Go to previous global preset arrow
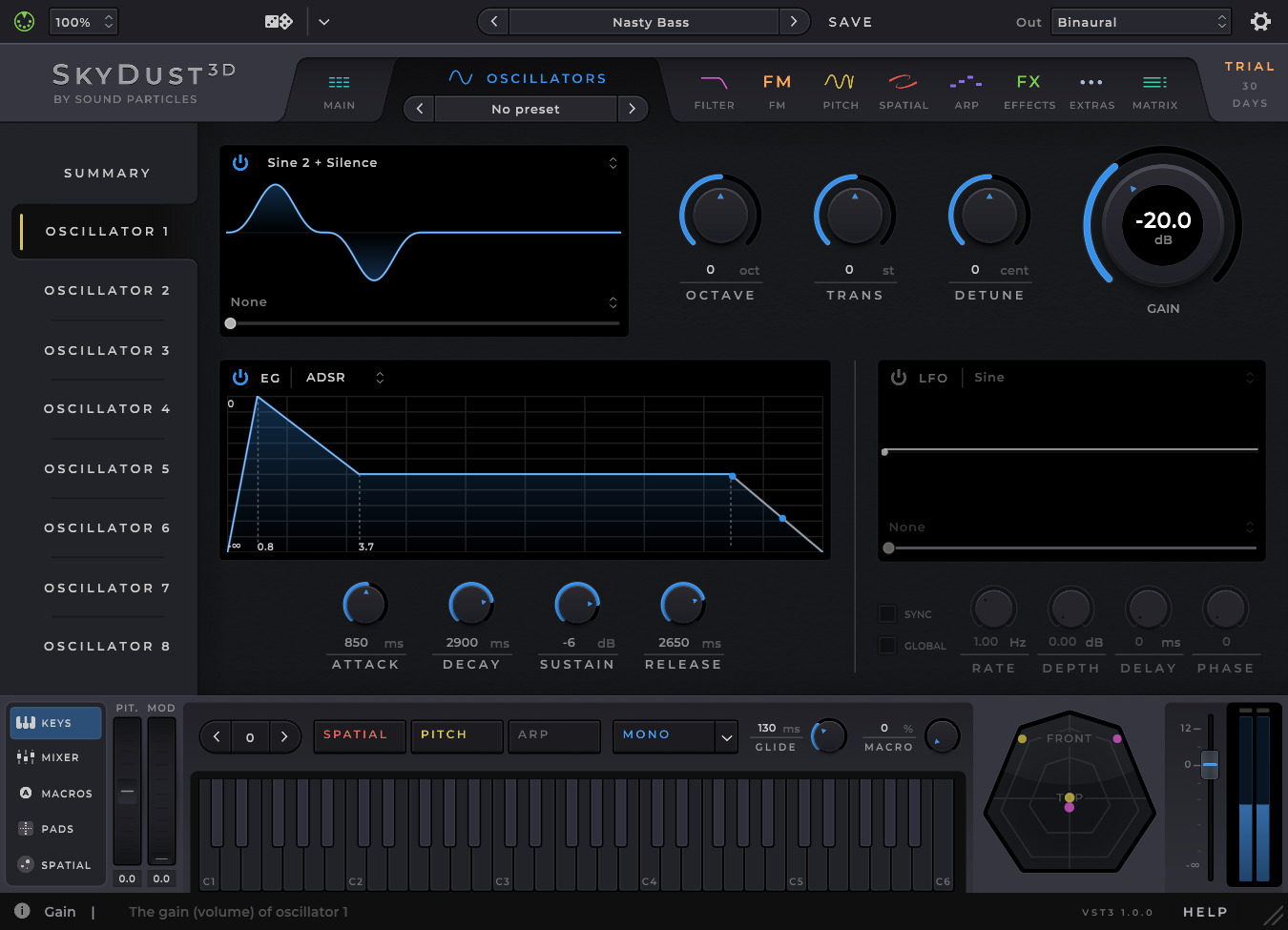 [493, 21]
